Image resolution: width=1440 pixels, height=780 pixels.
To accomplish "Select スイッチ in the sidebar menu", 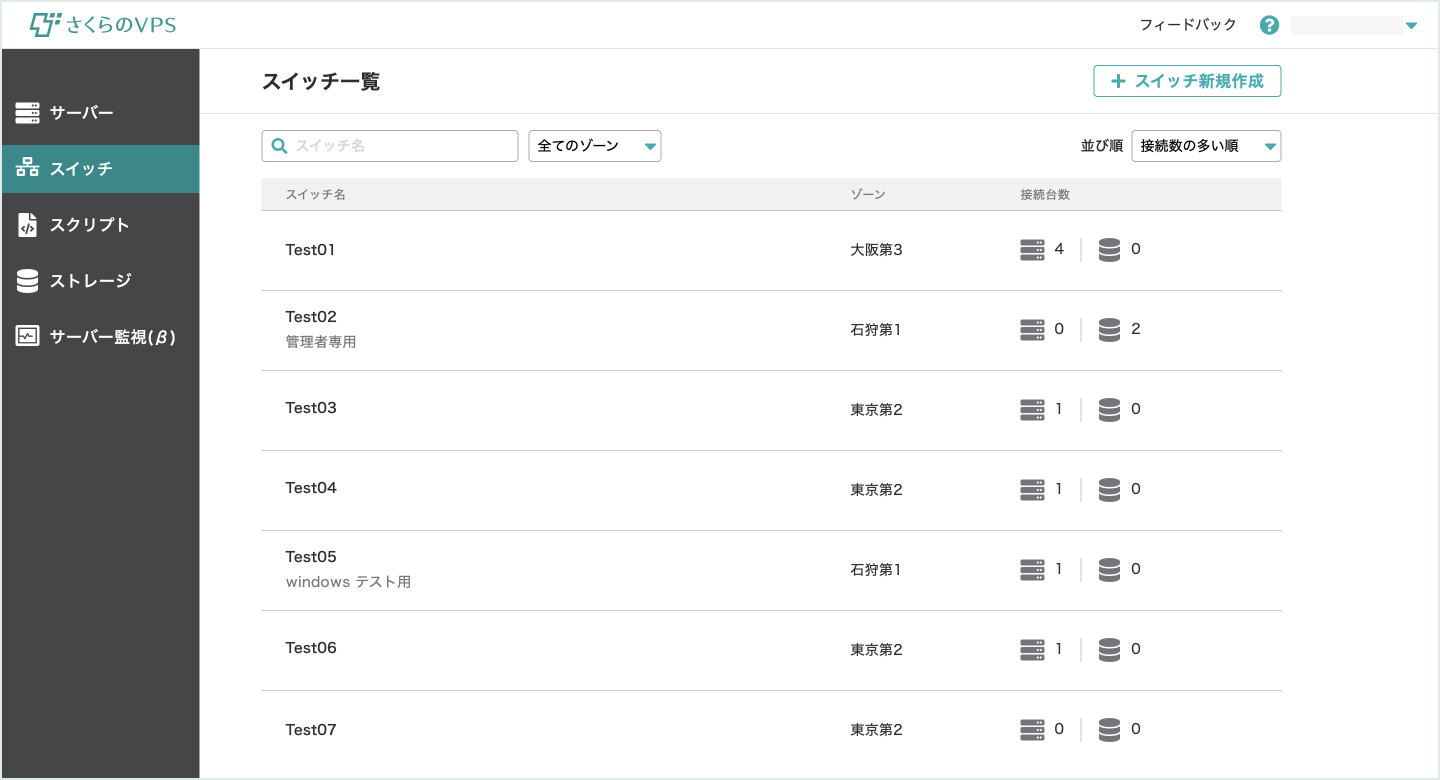I will 100,169.
